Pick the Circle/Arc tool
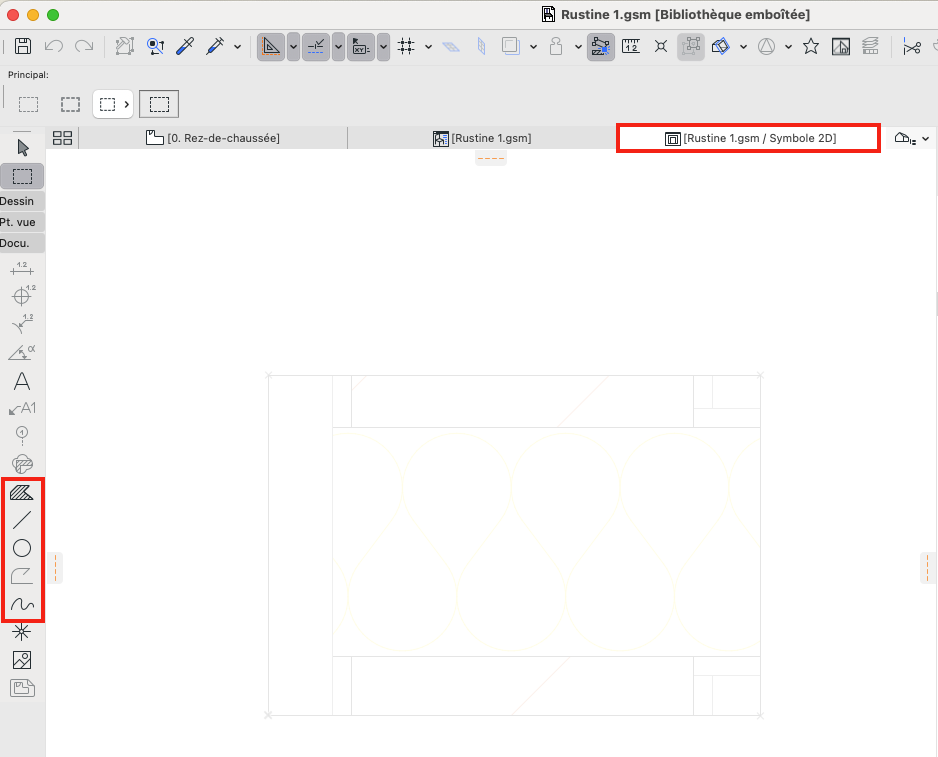Viewport: 938px width, 757px height. point(22,548)
